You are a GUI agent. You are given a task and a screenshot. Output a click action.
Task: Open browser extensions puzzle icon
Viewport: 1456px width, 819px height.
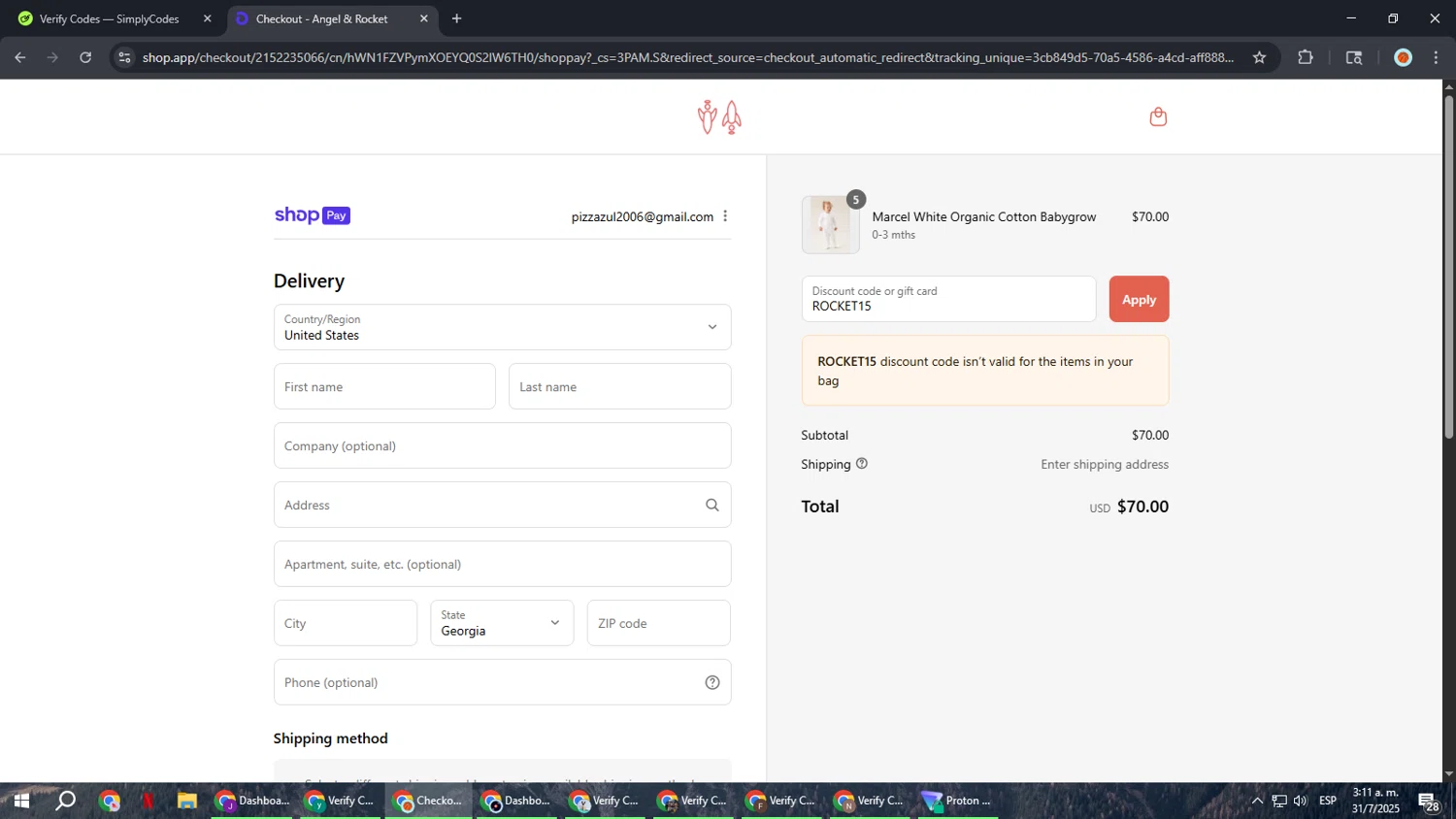coord(1306,57)
